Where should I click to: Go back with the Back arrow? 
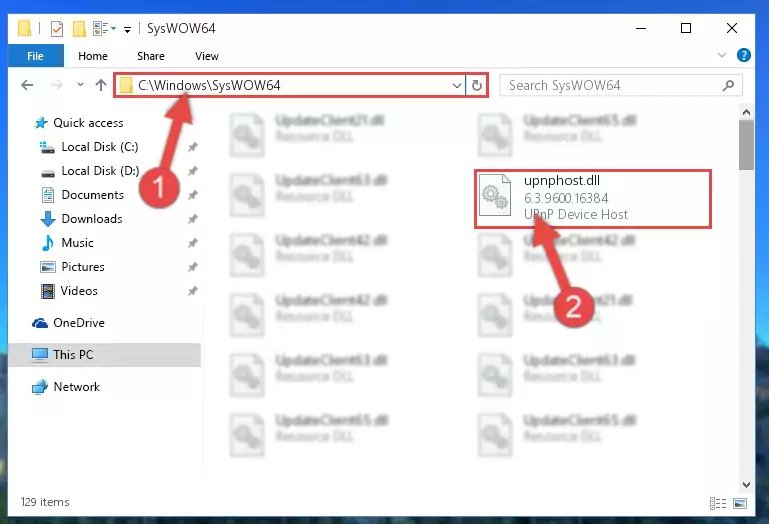(27, 85)
